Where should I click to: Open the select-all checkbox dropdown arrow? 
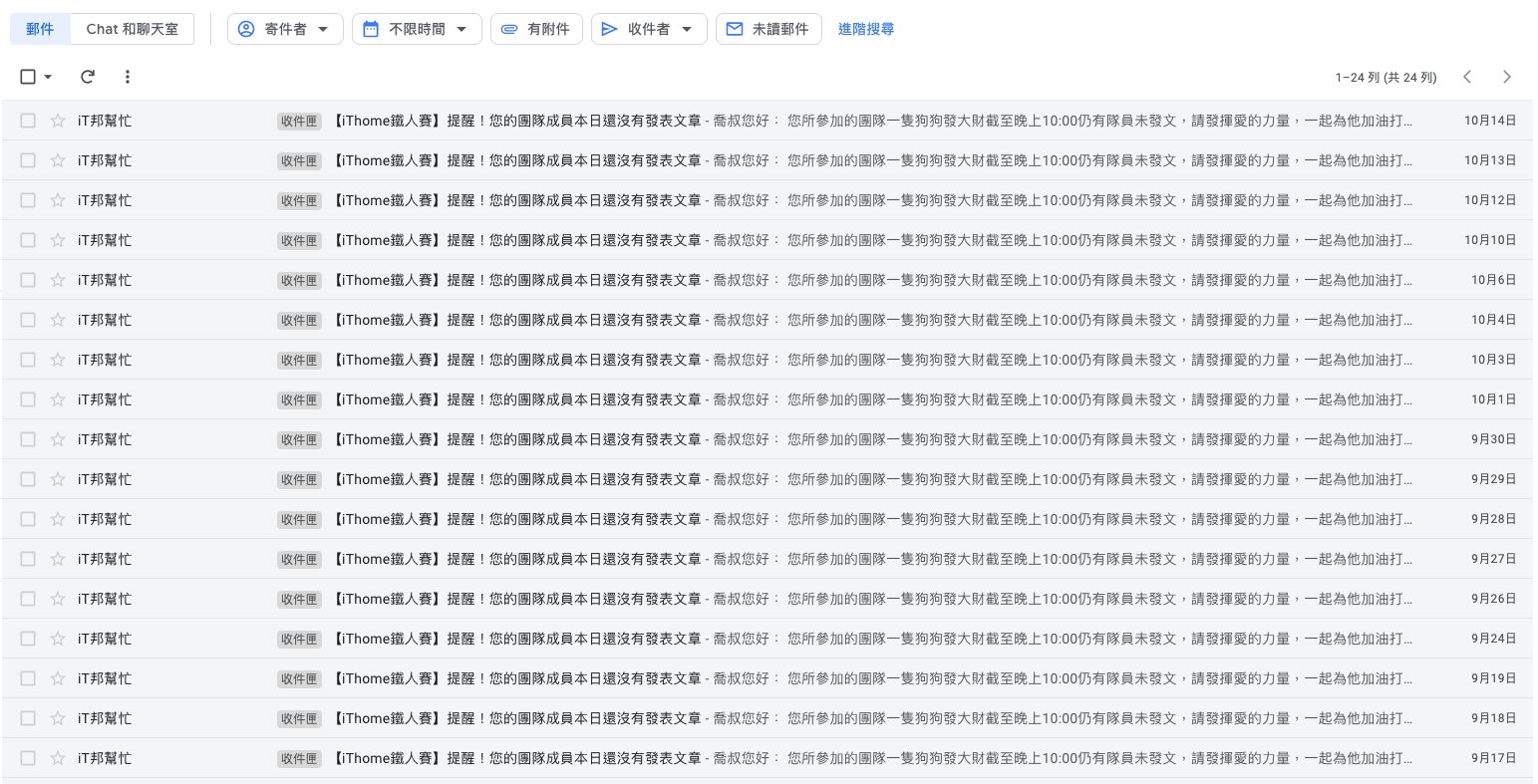coord(48,77)
